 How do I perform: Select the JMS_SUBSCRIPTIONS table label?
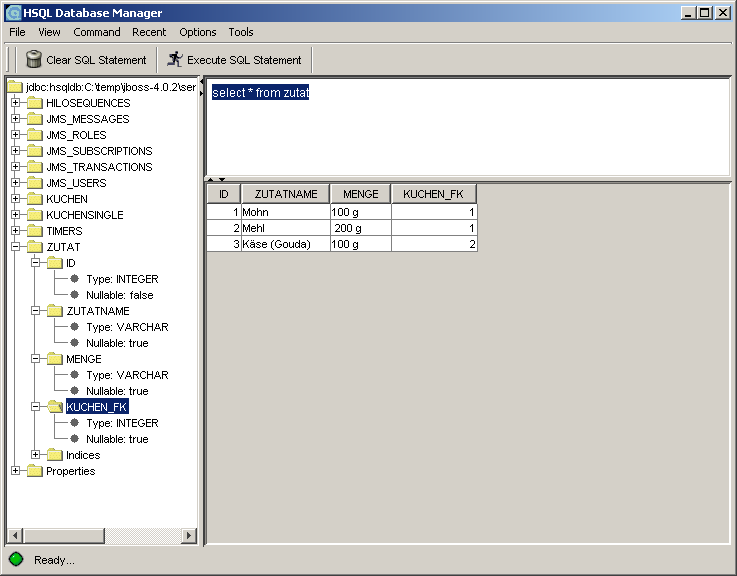click(x=99, y=151)
